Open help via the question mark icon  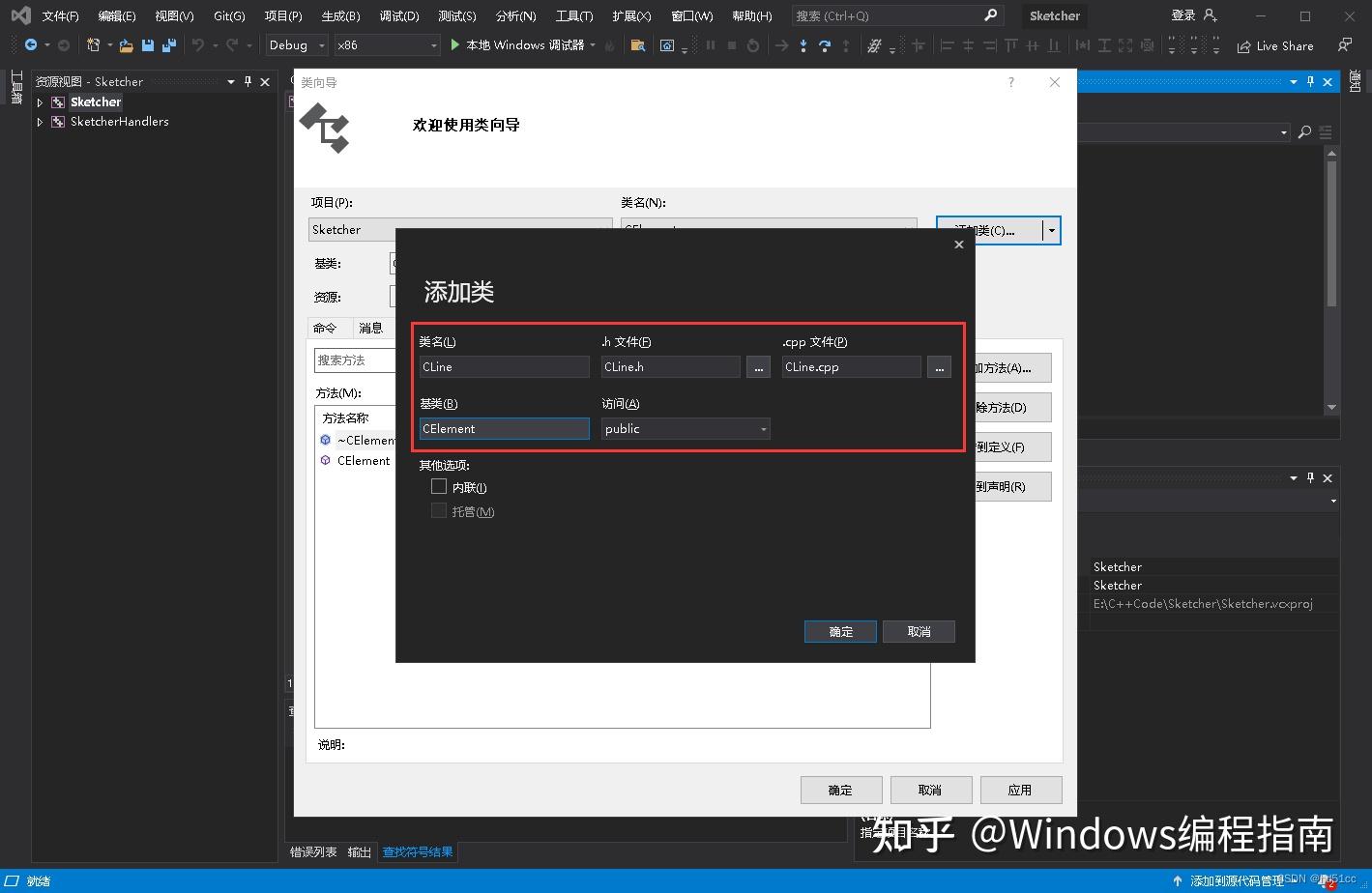[1010, 82]
